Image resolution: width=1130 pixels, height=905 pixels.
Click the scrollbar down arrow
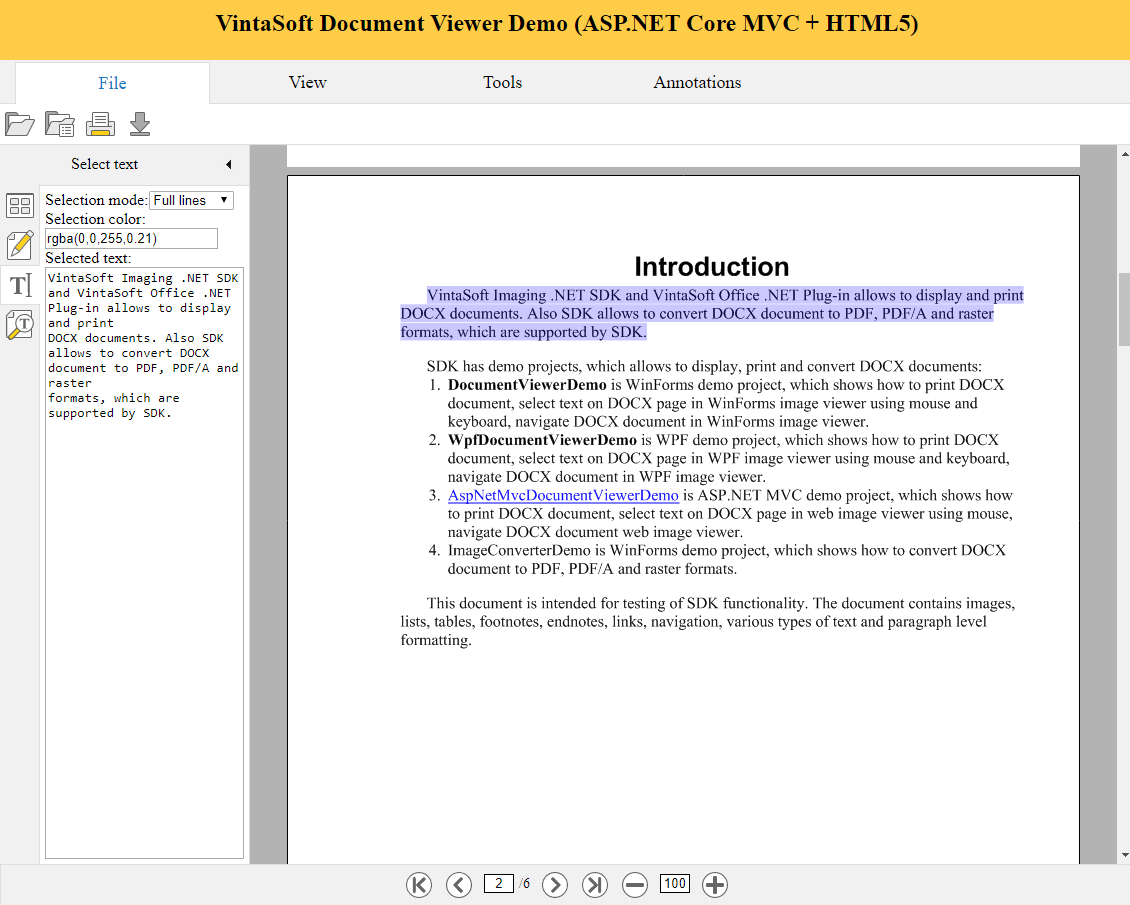(x=1124, y=855)
